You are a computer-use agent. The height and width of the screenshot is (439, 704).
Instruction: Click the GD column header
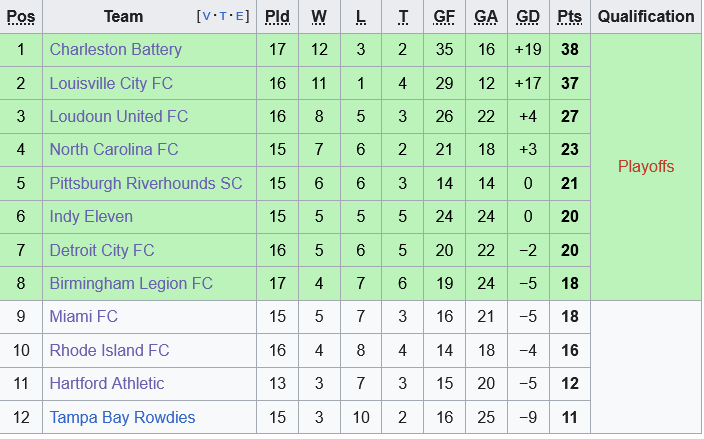[x=528, y=17]
